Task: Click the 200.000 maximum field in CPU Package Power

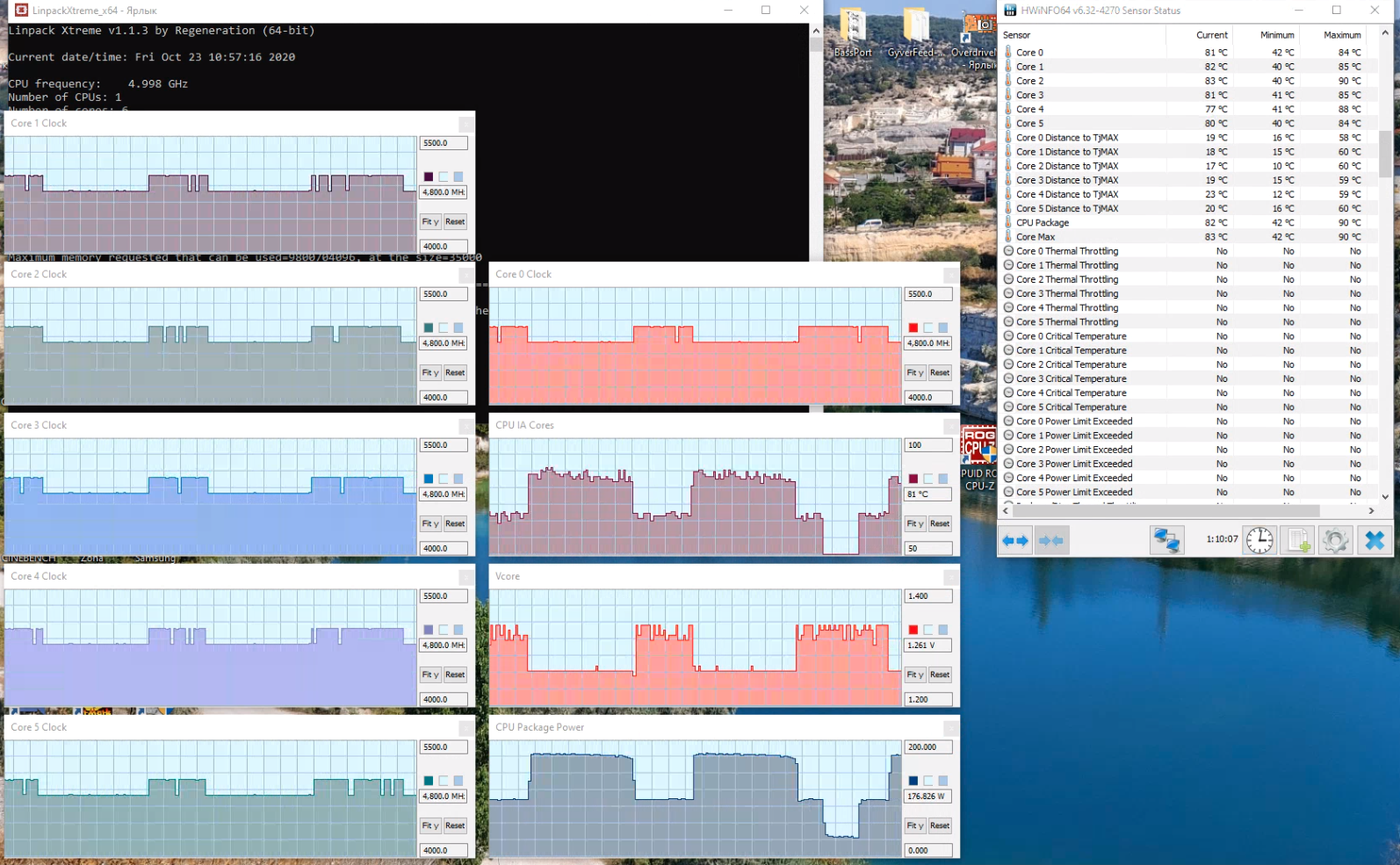Action: click(x=928, y=747)
